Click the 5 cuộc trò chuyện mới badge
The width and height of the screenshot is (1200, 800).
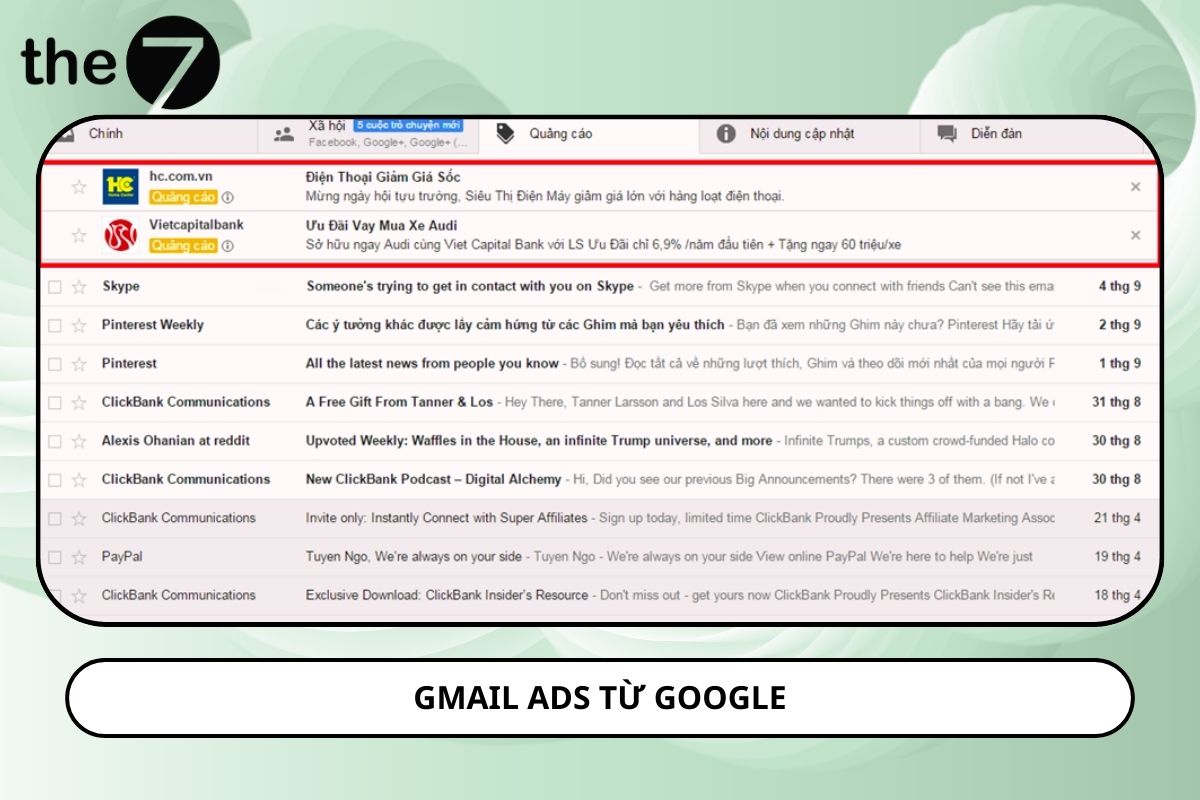pos(409,125)
